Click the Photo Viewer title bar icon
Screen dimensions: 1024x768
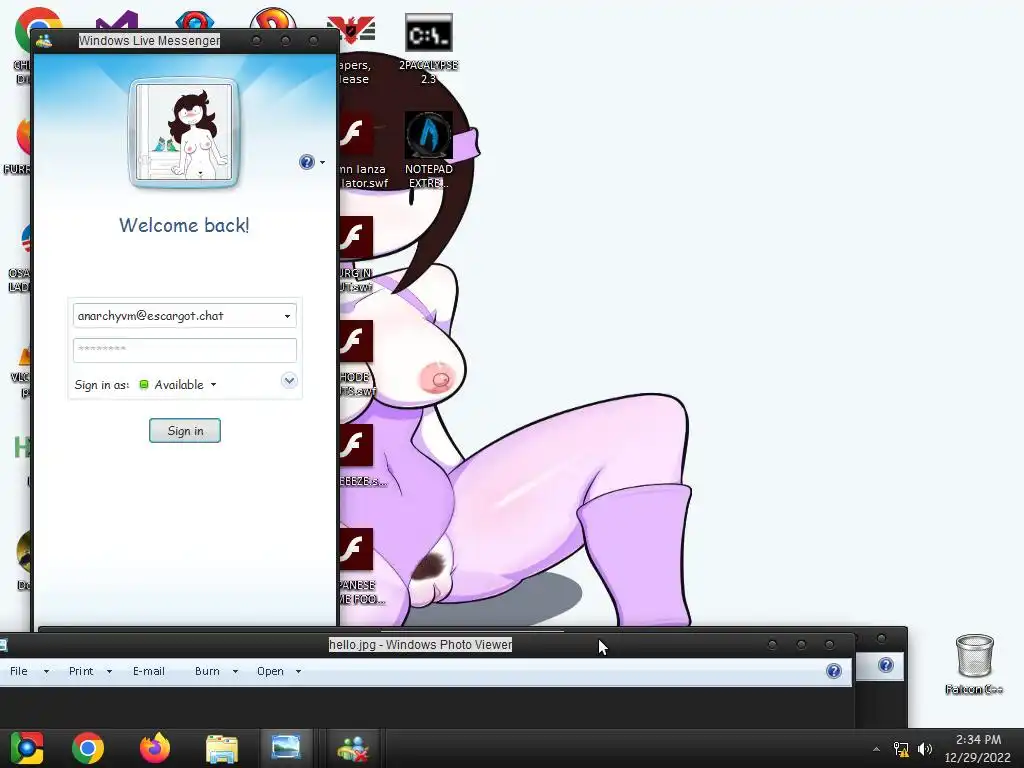pyautogui.click(x=3, y=645)
